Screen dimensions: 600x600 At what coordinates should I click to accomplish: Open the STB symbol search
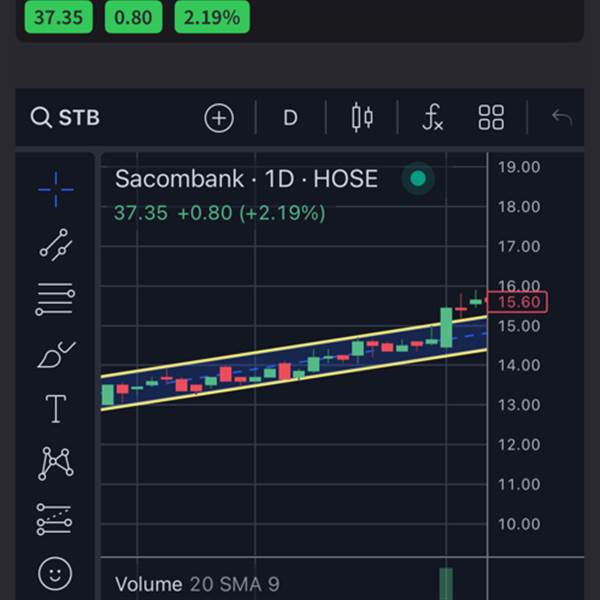coord(65,117)
